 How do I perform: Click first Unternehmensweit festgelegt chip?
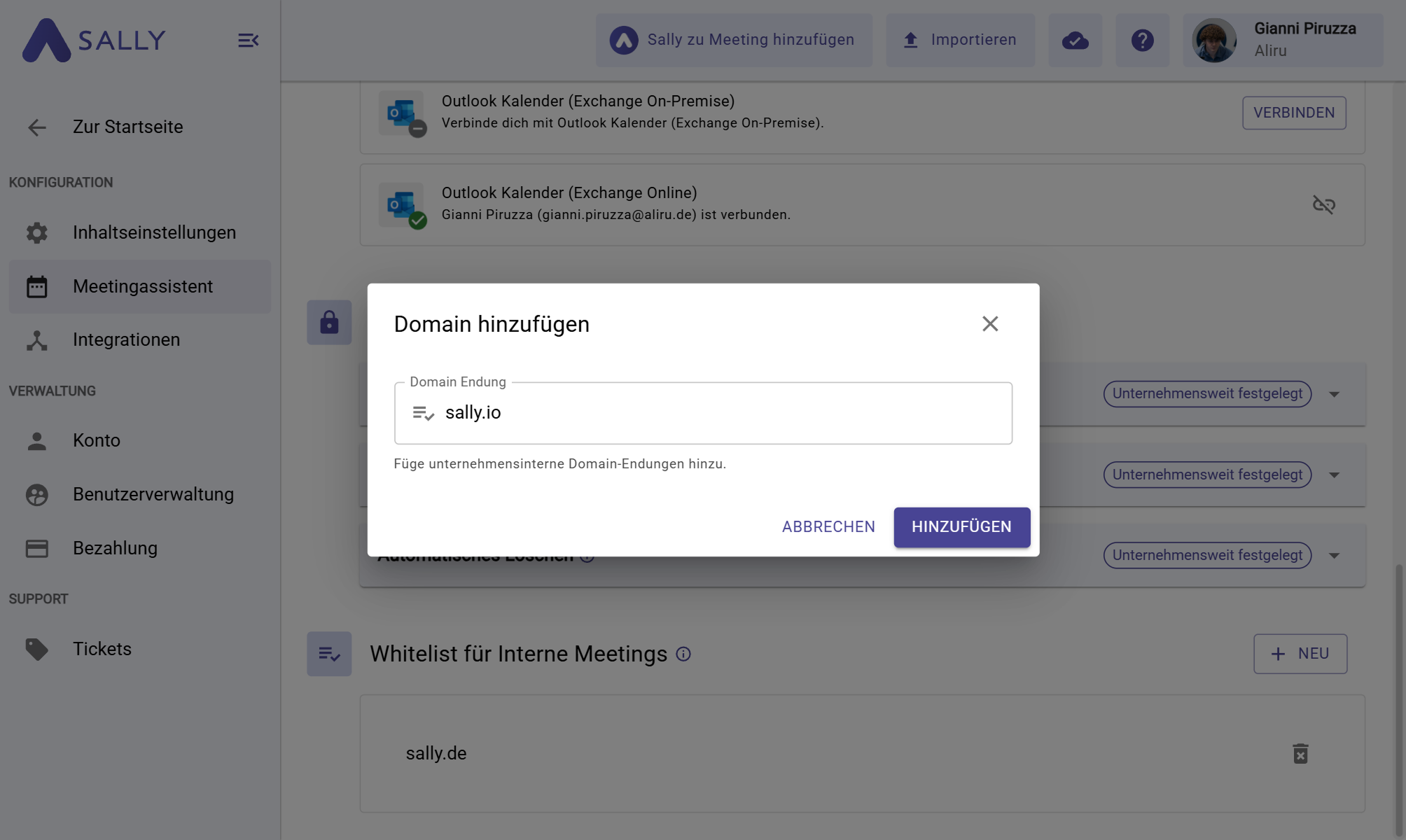click(x=1207, y=394)
